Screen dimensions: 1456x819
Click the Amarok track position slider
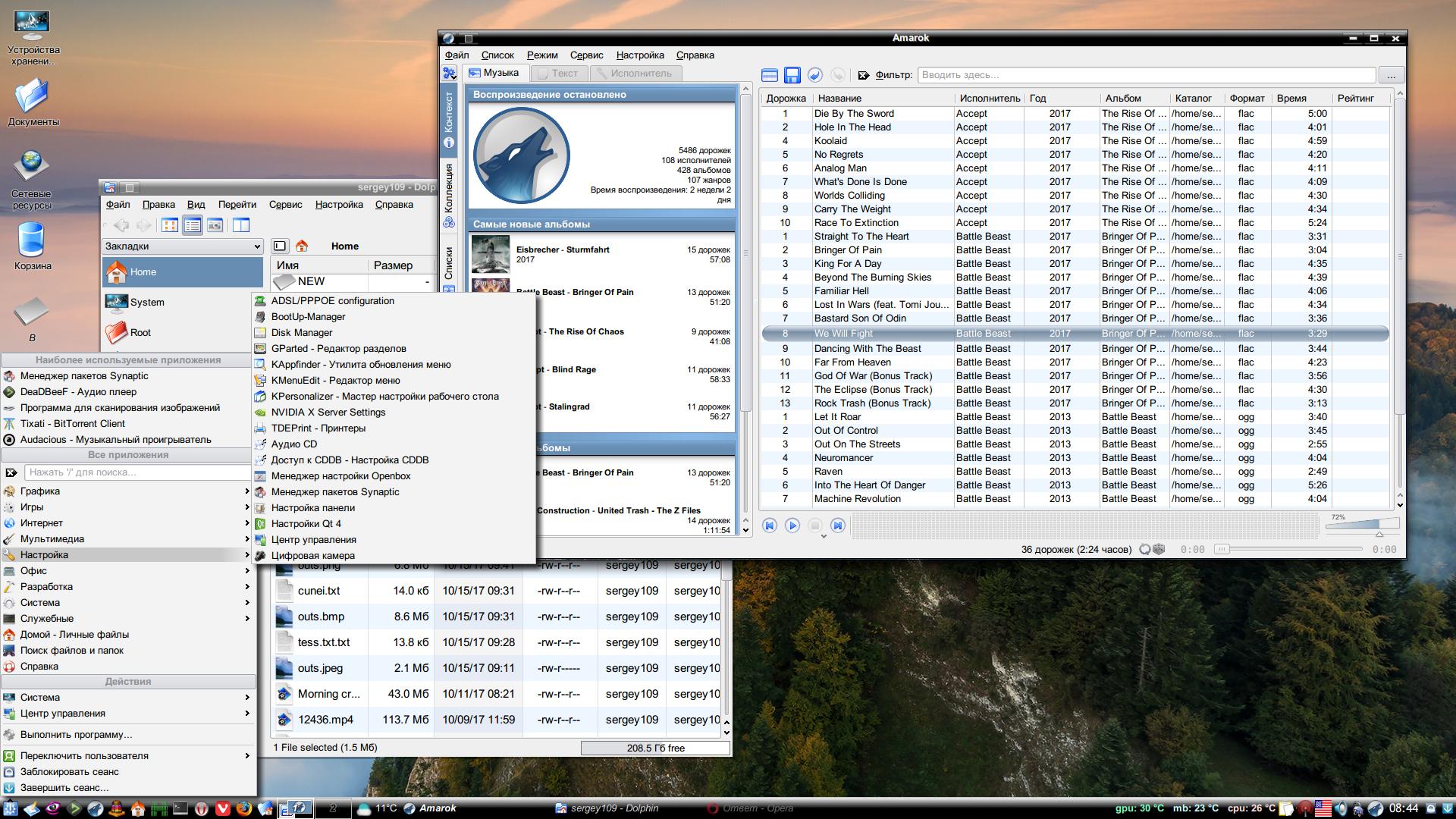tap(1289, 549)
